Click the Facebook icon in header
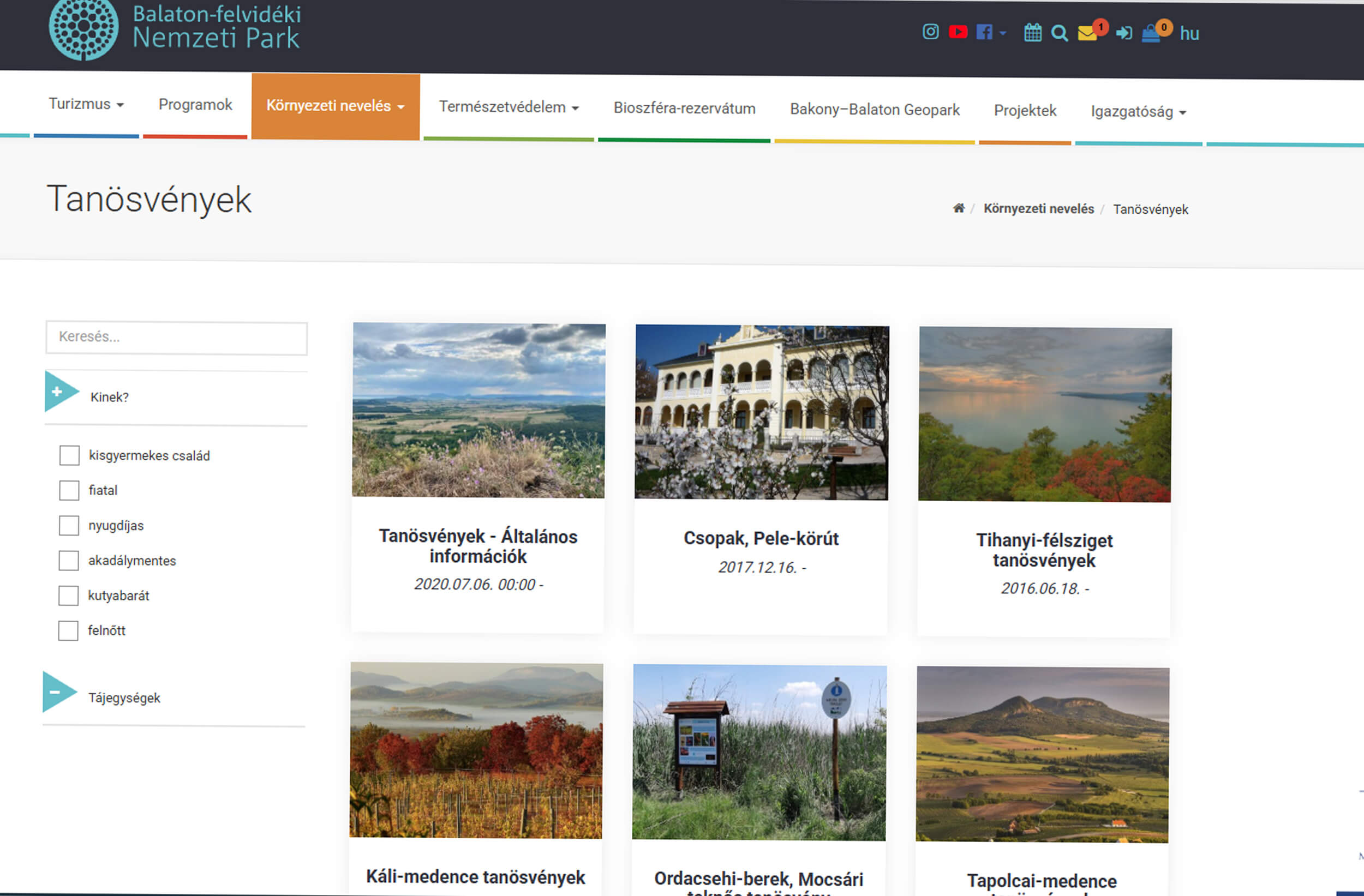Image resolution: width=1364 pixels, height=896 pixels. (x=984, y=32)
